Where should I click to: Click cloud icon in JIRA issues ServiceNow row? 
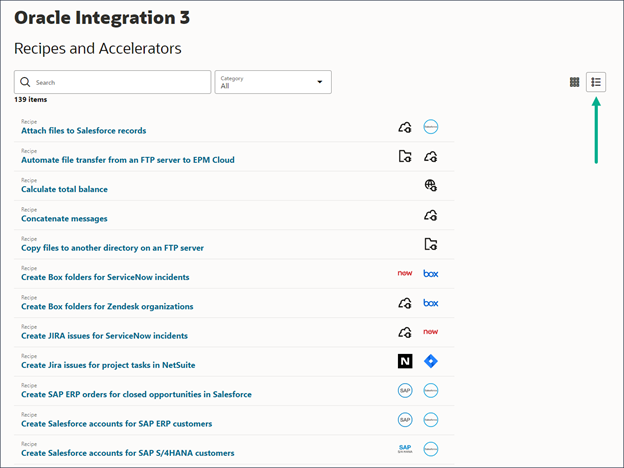405,332
